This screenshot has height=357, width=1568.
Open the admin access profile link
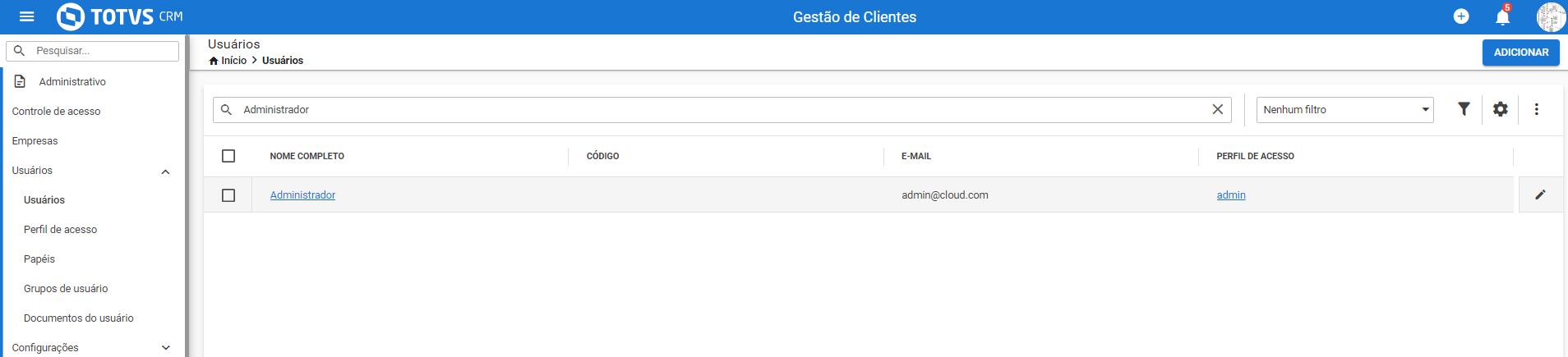(x=1231, y=195)
